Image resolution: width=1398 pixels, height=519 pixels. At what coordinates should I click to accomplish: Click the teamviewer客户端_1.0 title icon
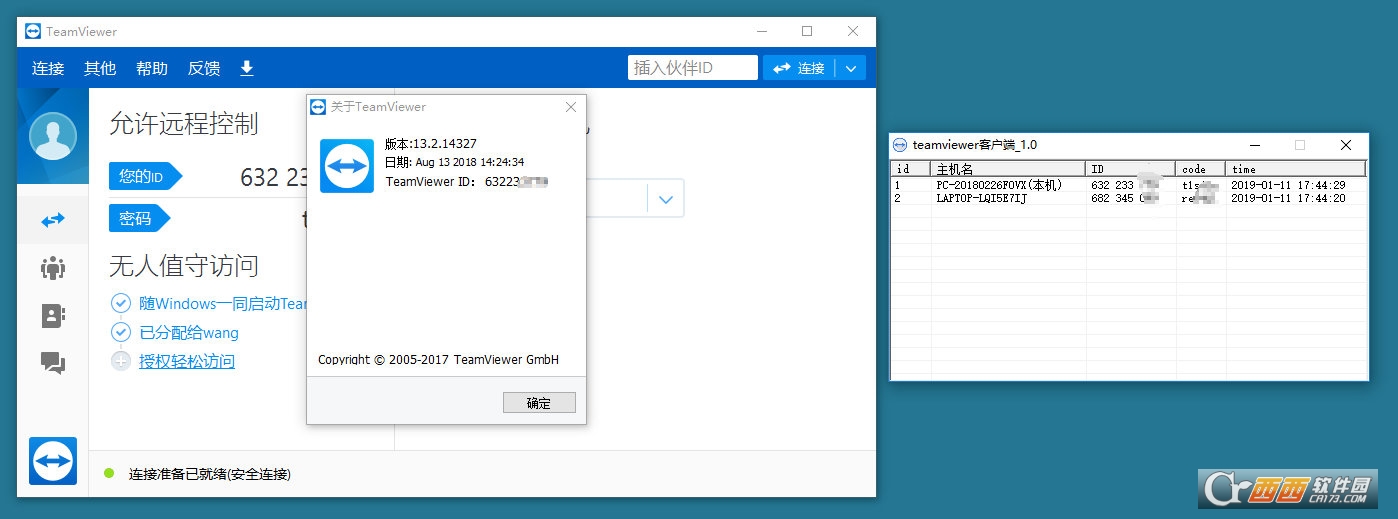point(900,145)
